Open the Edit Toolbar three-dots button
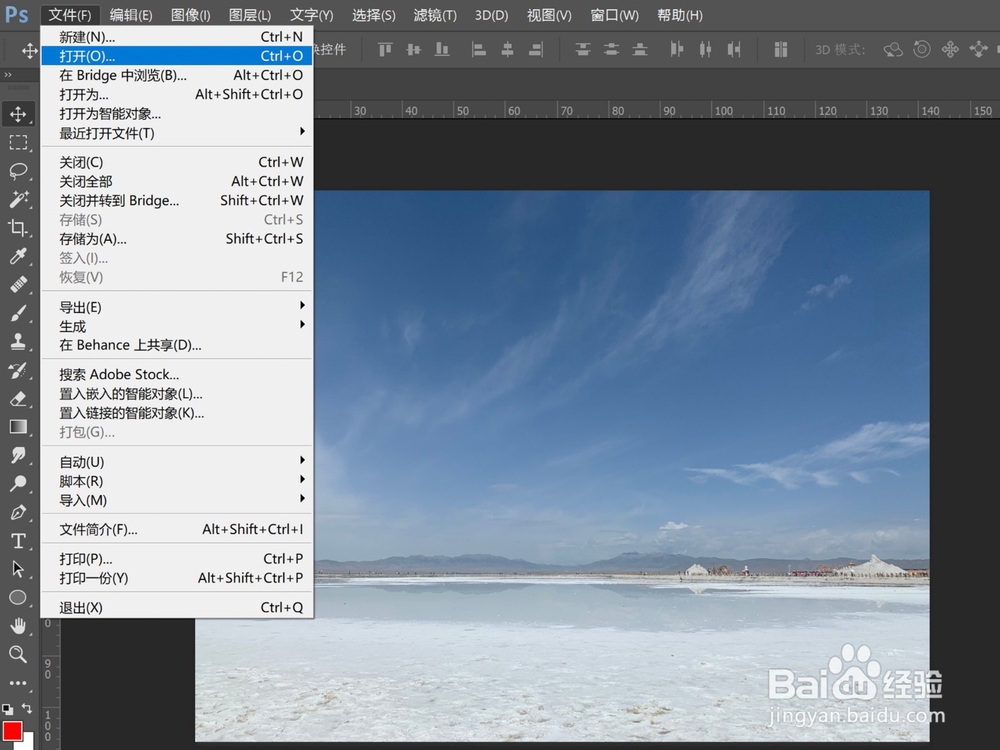 (18, 683)
